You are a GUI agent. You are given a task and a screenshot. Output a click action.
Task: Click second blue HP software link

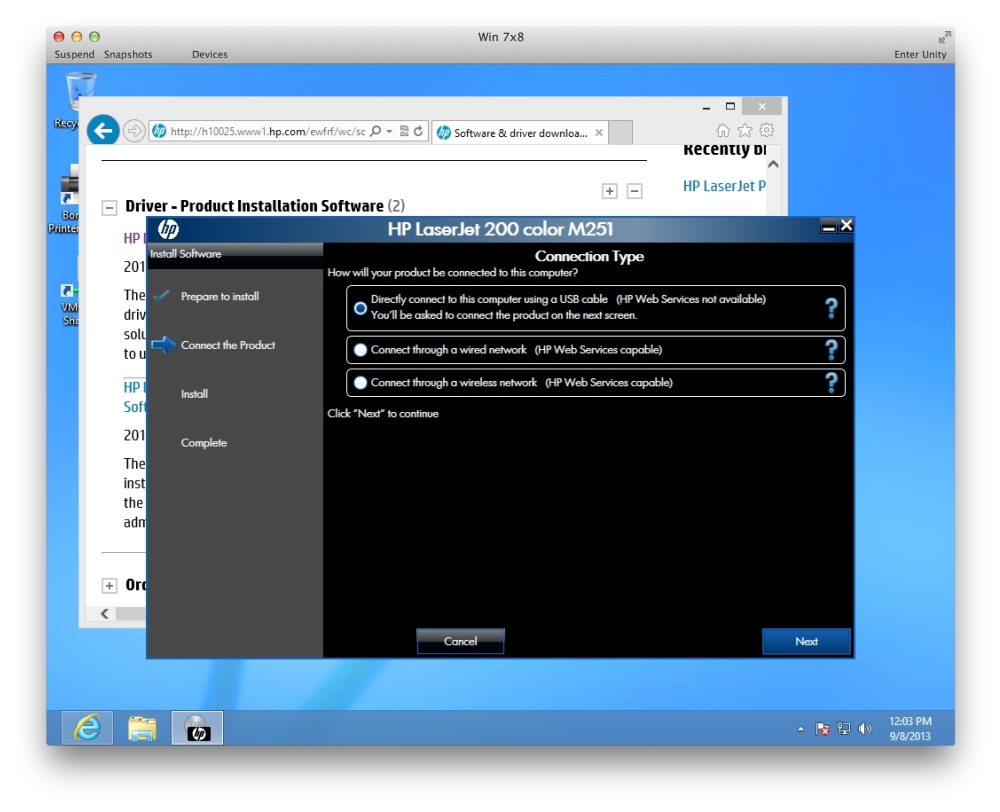coord(134,397)
